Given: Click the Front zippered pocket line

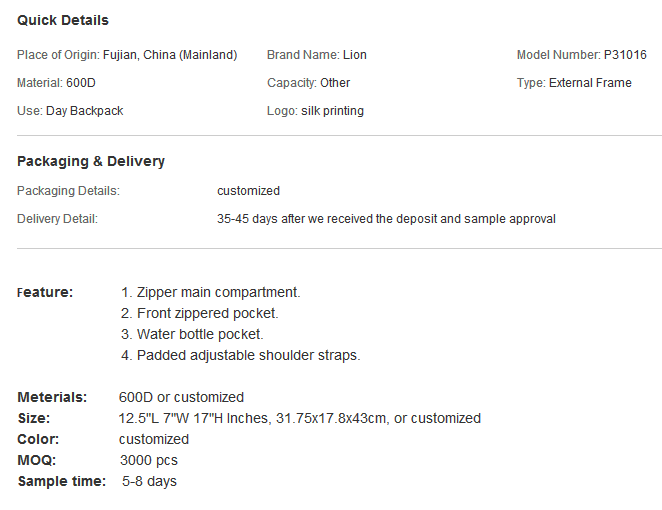Looking at the screenshot, I should tap(200, 313).
